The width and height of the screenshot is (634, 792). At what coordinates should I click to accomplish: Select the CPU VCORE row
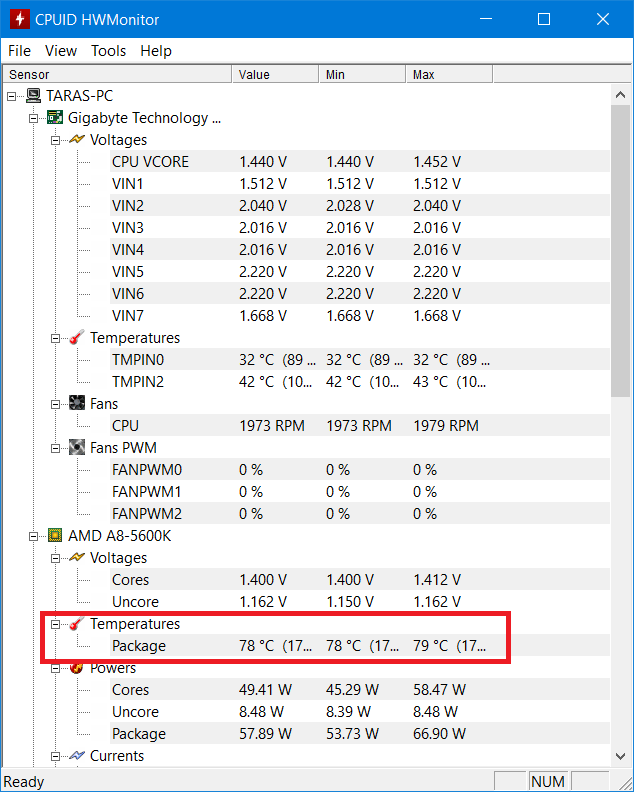[360, 162]
